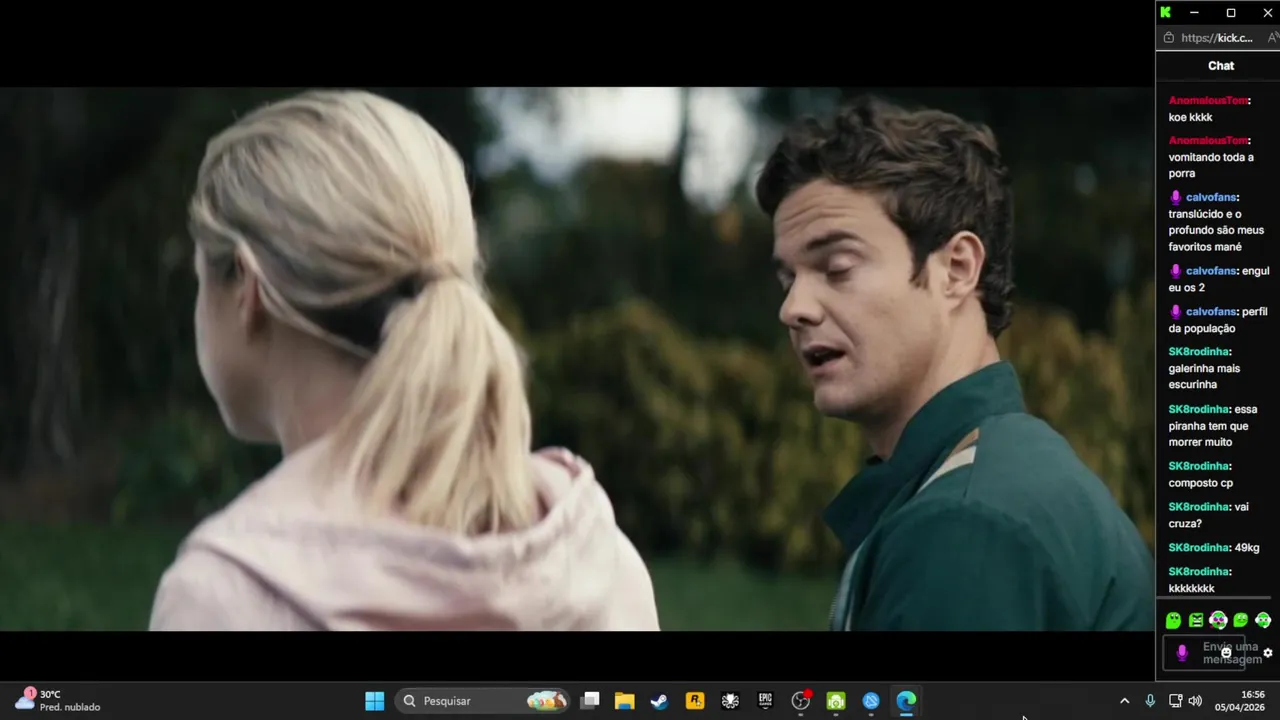Minimize the Kick window

click(1194, 12)
